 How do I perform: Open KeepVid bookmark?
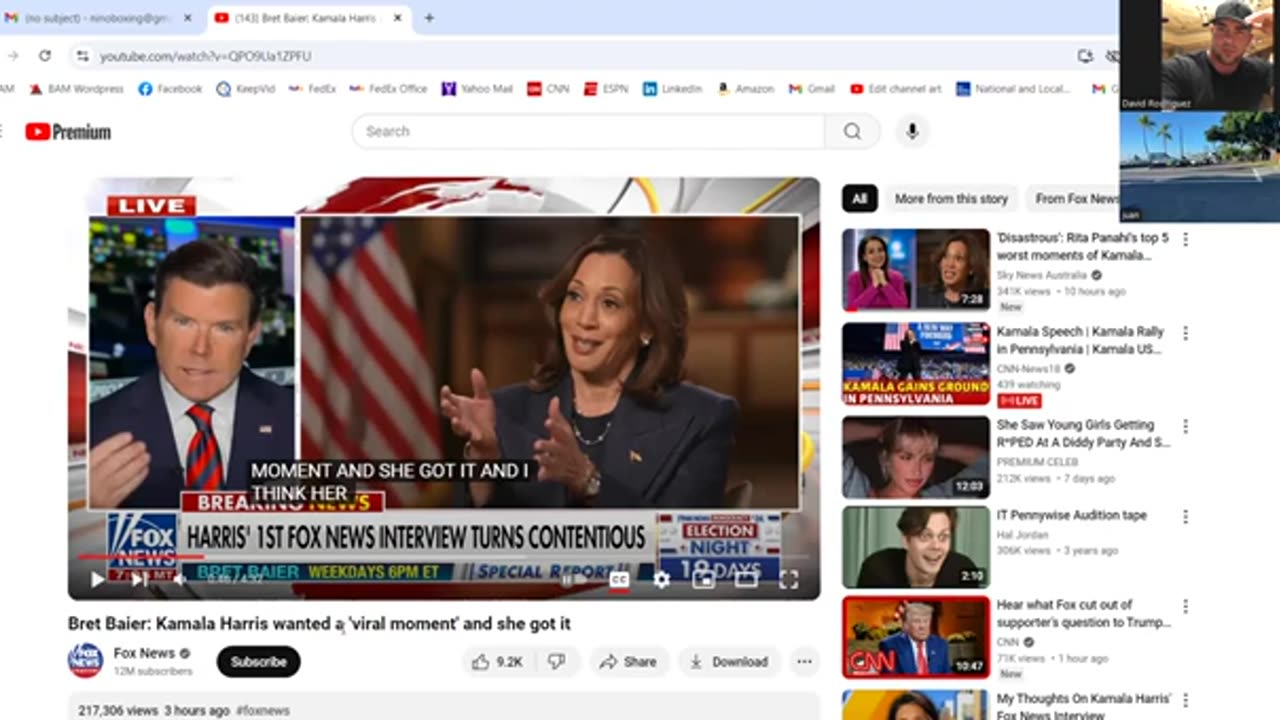tap(247, 89)
